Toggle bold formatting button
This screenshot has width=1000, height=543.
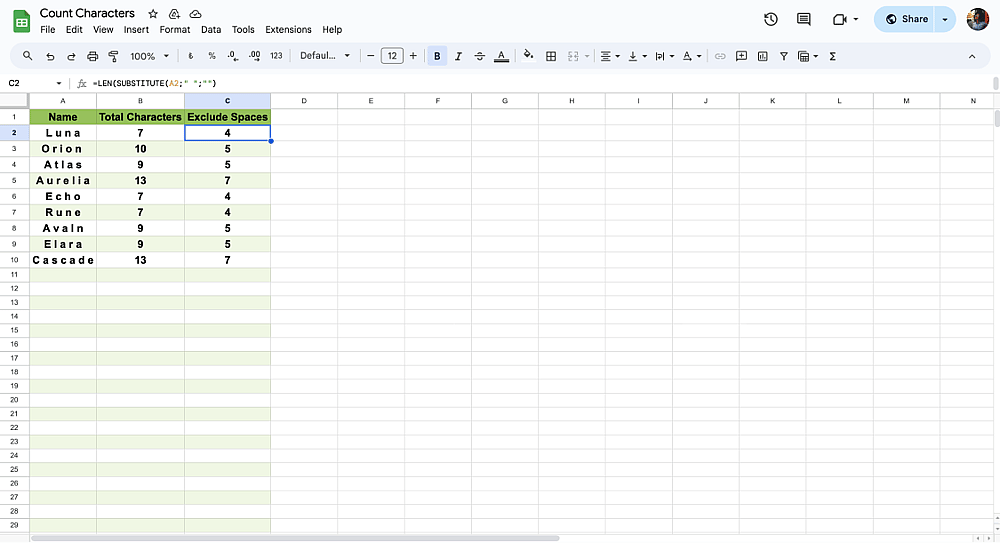[437, 56]
